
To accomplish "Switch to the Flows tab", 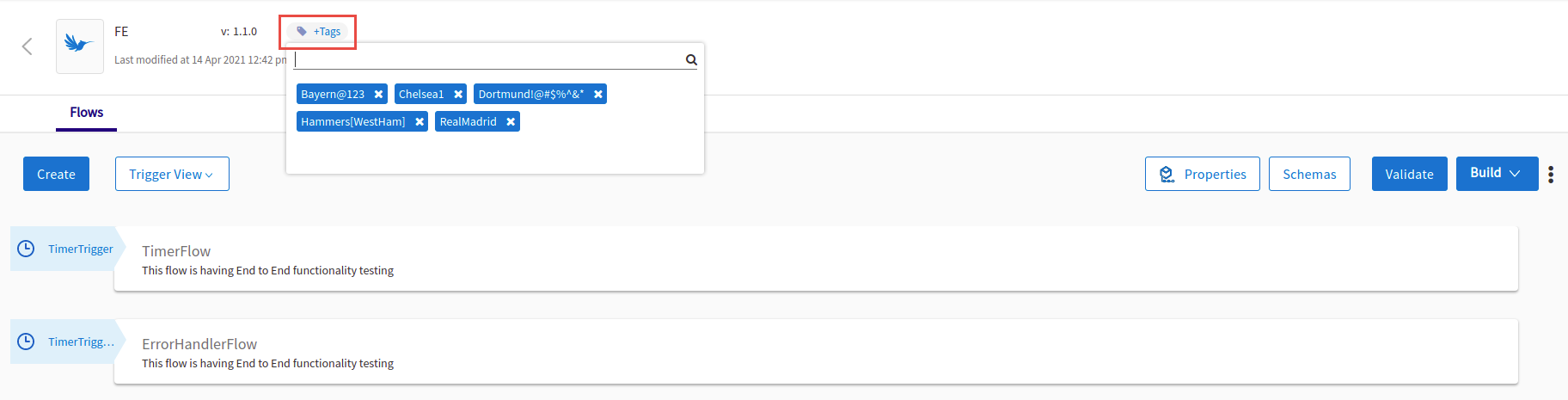I will 86,113.
